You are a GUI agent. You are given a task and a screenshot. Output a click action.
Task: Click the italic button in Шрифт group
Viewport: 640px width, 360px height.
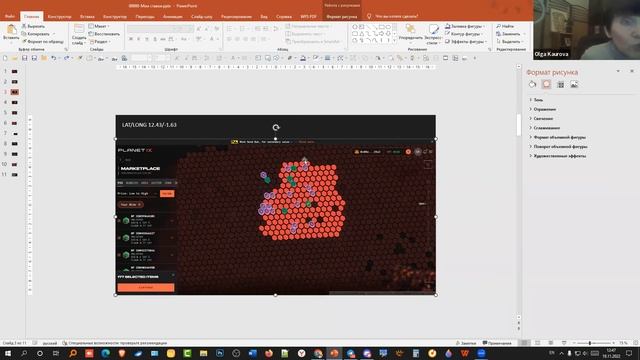coord(139,39)
